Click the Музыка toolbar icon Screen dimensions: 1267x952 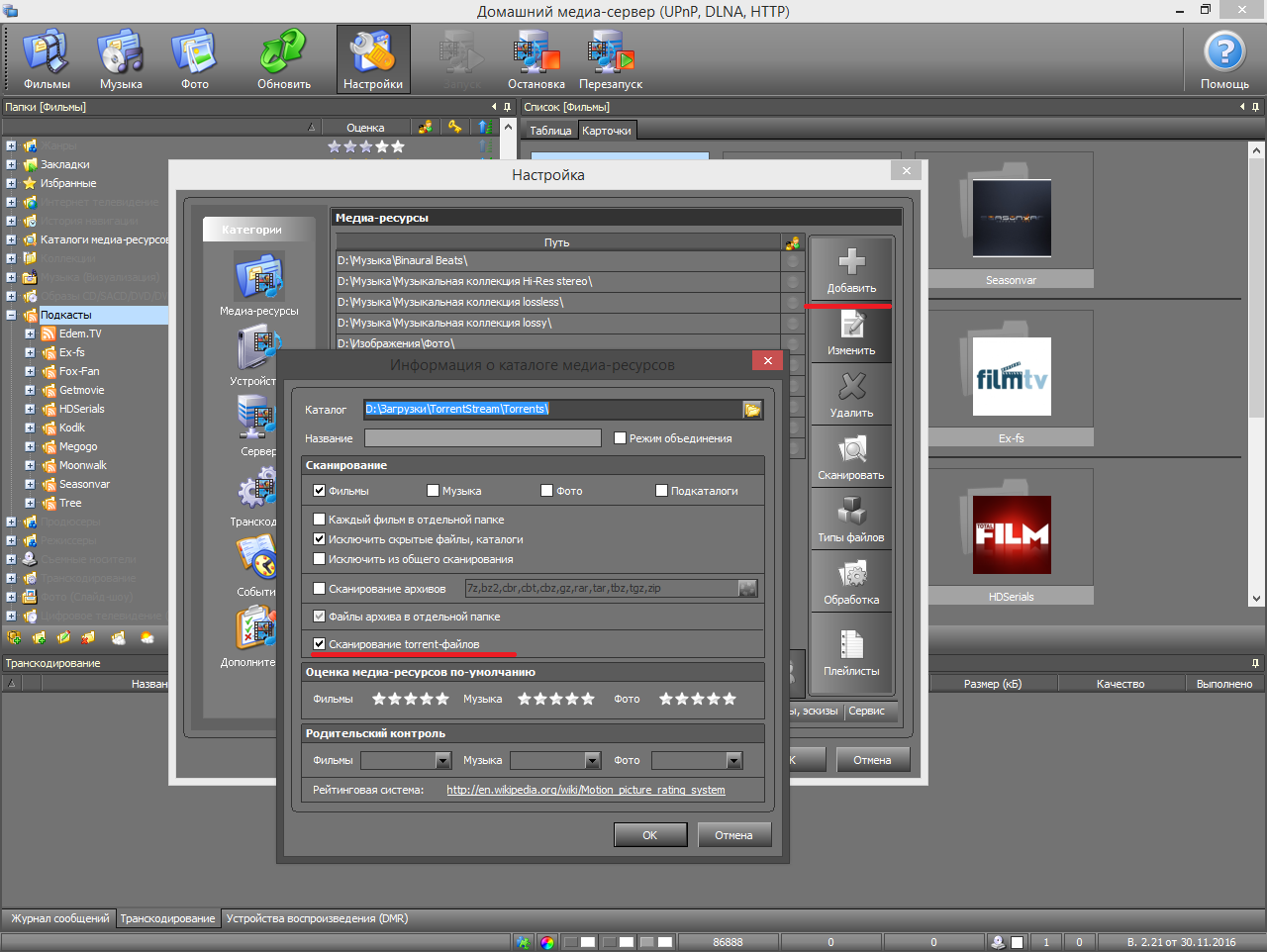pyautogui.click(x=121, y=59)
